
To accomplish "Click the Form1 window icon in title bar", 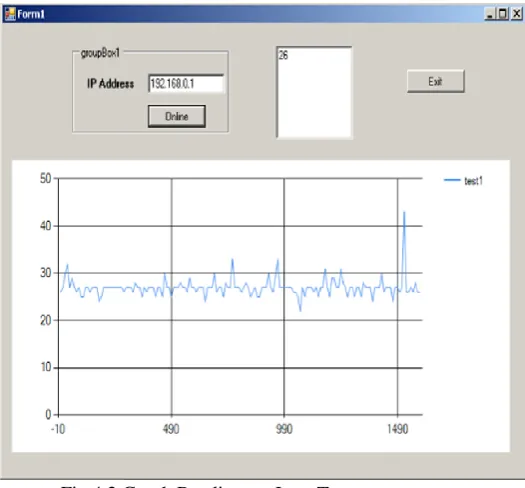I will tap(10, 14).
